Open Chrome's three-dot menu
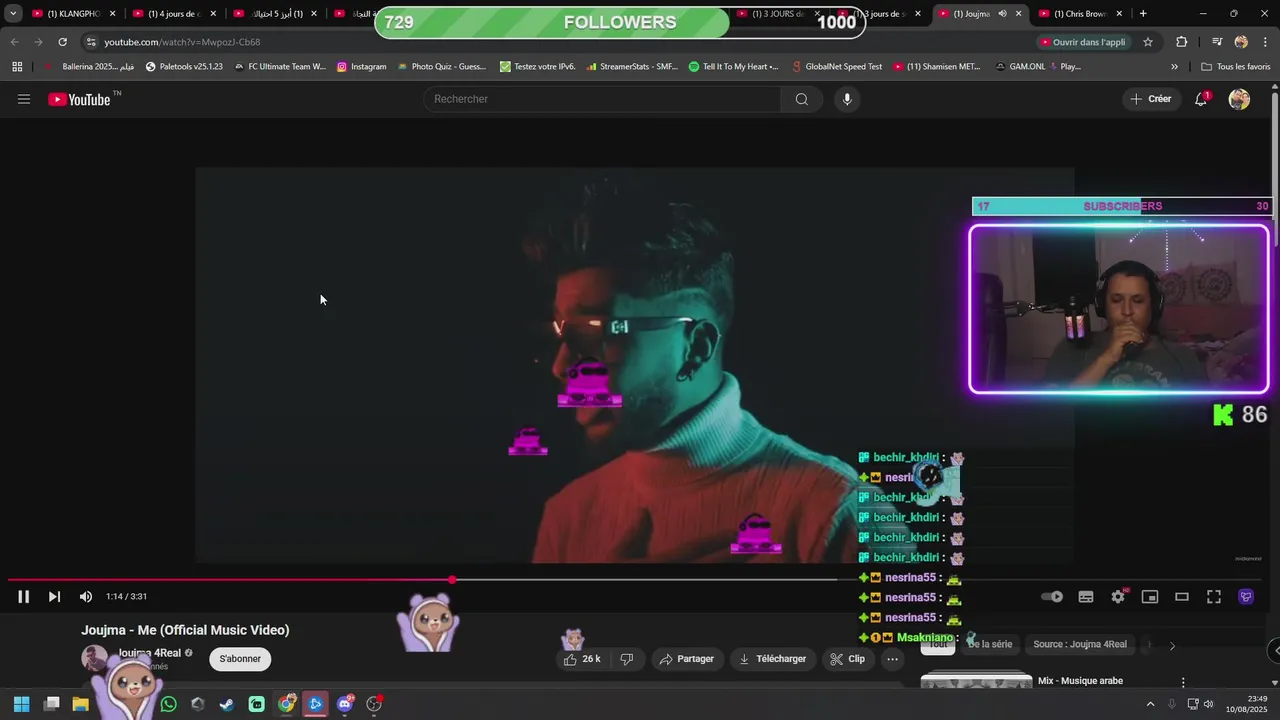The width and height of the screenshot is (1280, 720). (x=1266, y=42)
